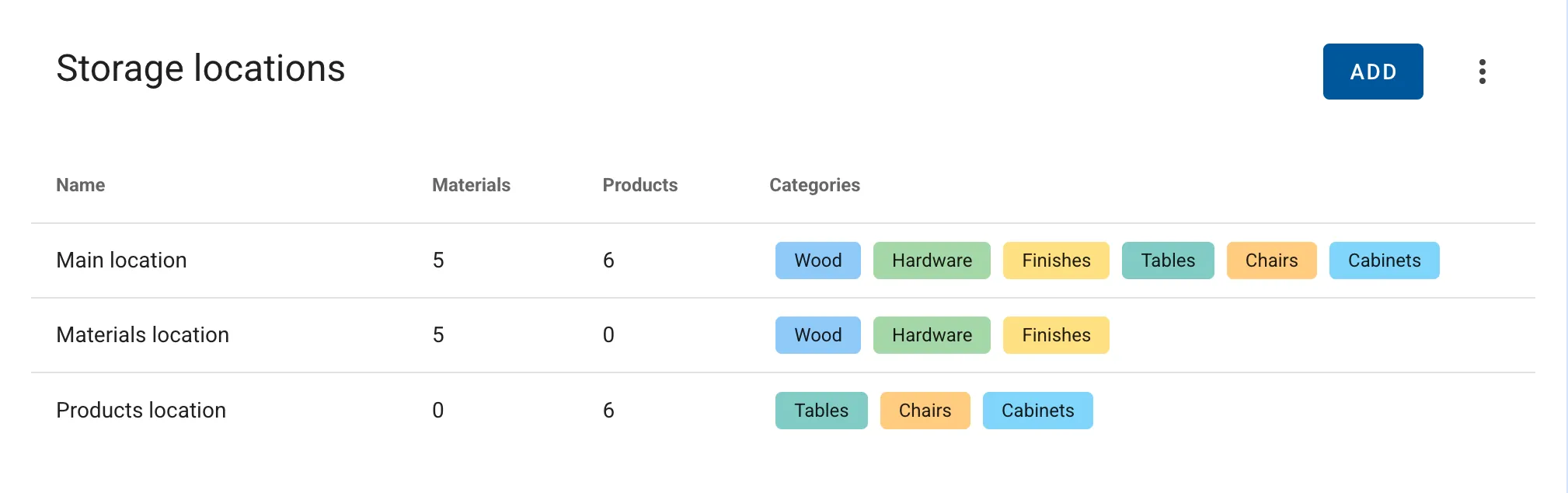Viewport: 1568px width, 493px height.
Task: Select the Hardware chip in Materials location row
Action: pyautogui.click(x=932, y=335)
